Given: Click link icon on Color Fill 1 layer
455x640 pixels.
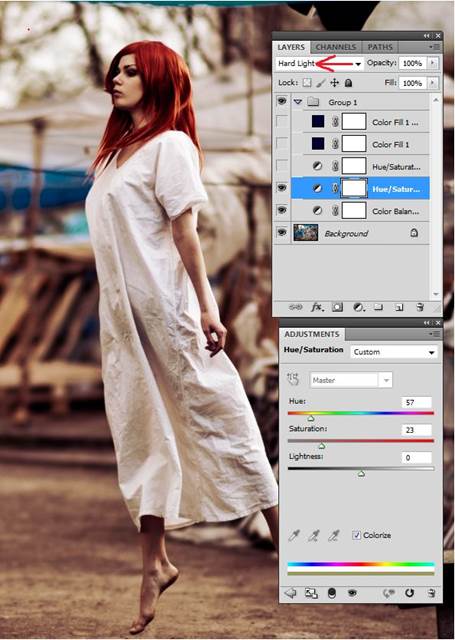Looking at the screenshot, I should [x=335, y=144].
